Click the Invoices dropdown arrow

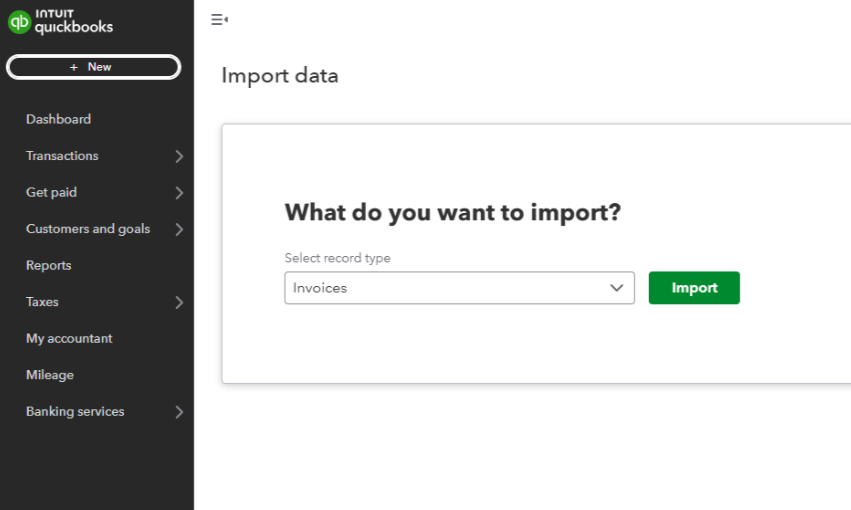tap(616, 288)
